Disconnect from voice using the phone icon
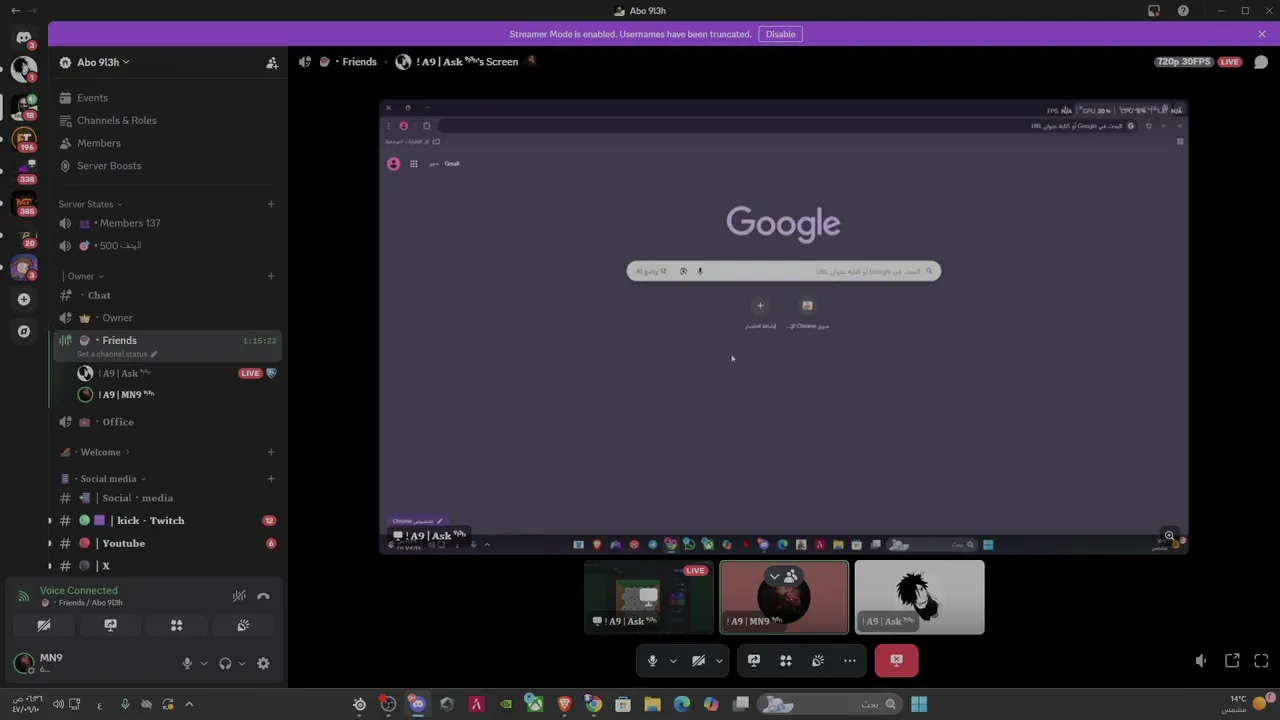Image resolution: width=1280 pixels, height=720 pixels. tap(263, 596)
